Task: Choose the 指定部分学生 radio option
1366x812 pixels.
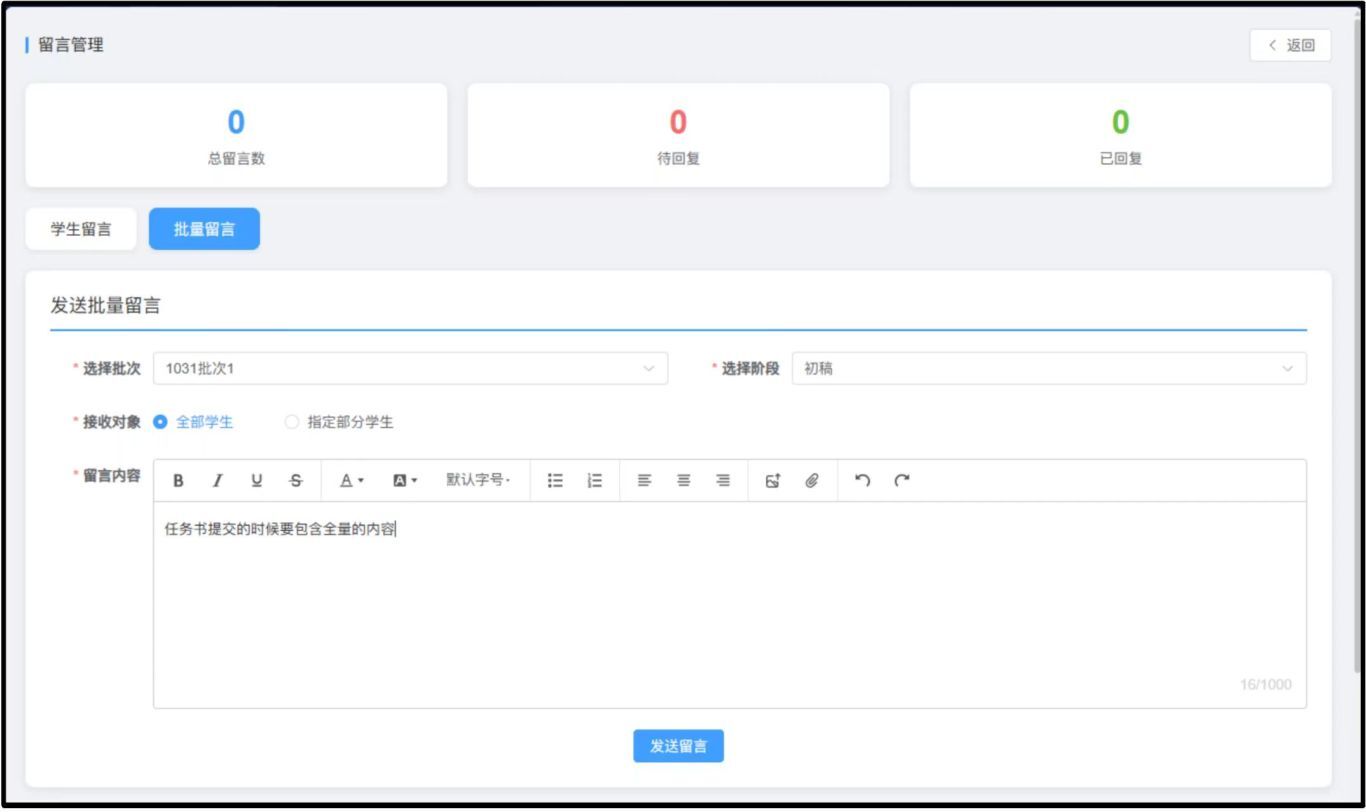Action: tap(292, 422)
